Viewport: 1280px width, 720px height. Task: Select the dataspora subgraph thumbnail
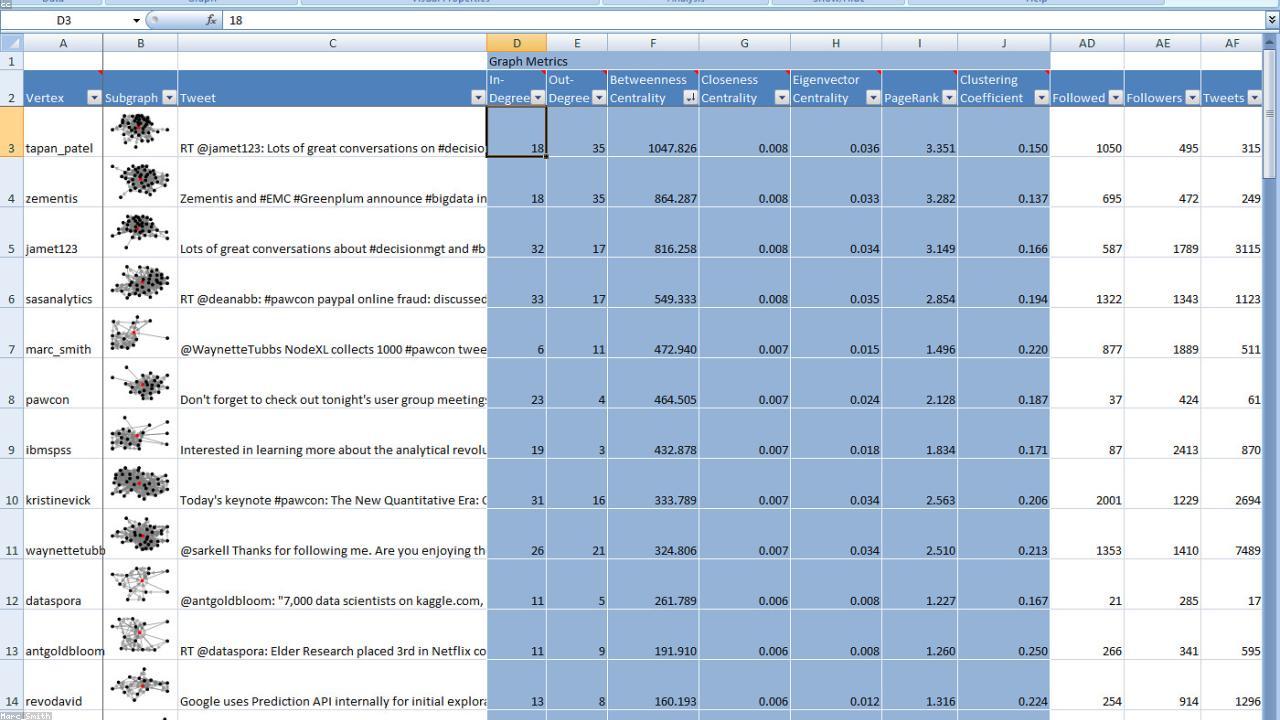[140, 584]
